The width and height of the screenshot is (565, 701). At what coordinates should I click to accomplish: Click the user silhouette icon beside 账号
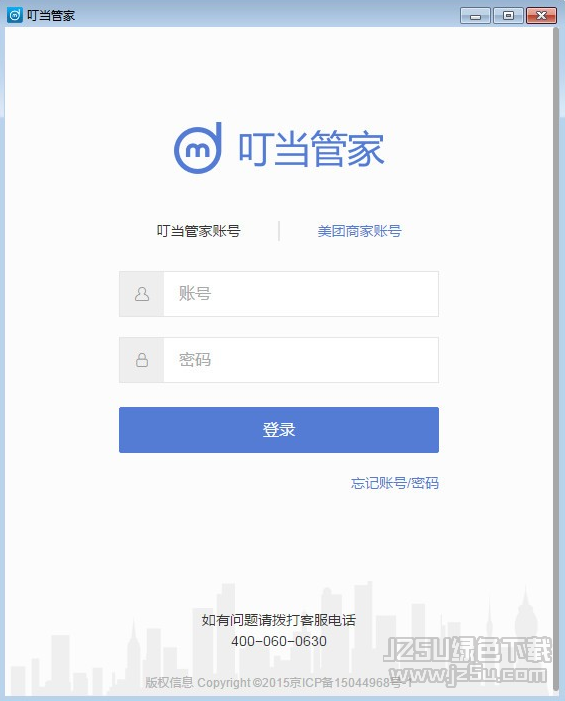coord(142,294)
